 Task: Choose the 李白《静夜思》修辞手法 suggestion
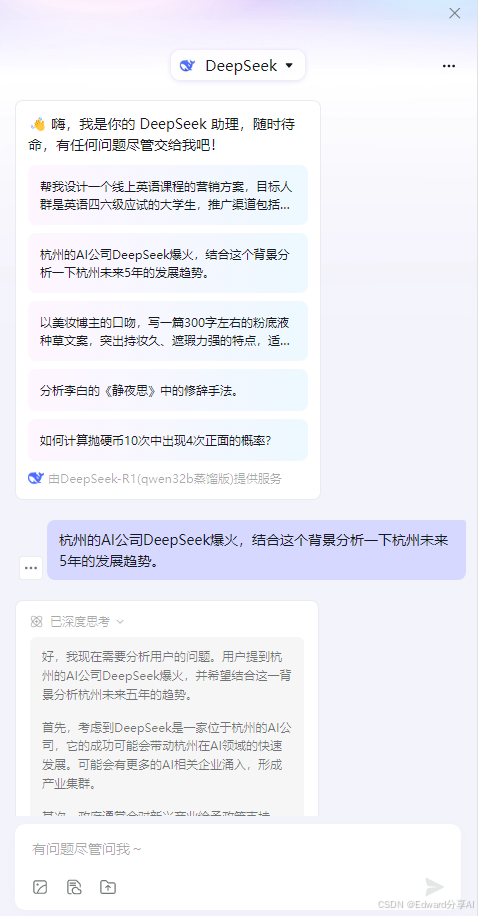(168, 390)
